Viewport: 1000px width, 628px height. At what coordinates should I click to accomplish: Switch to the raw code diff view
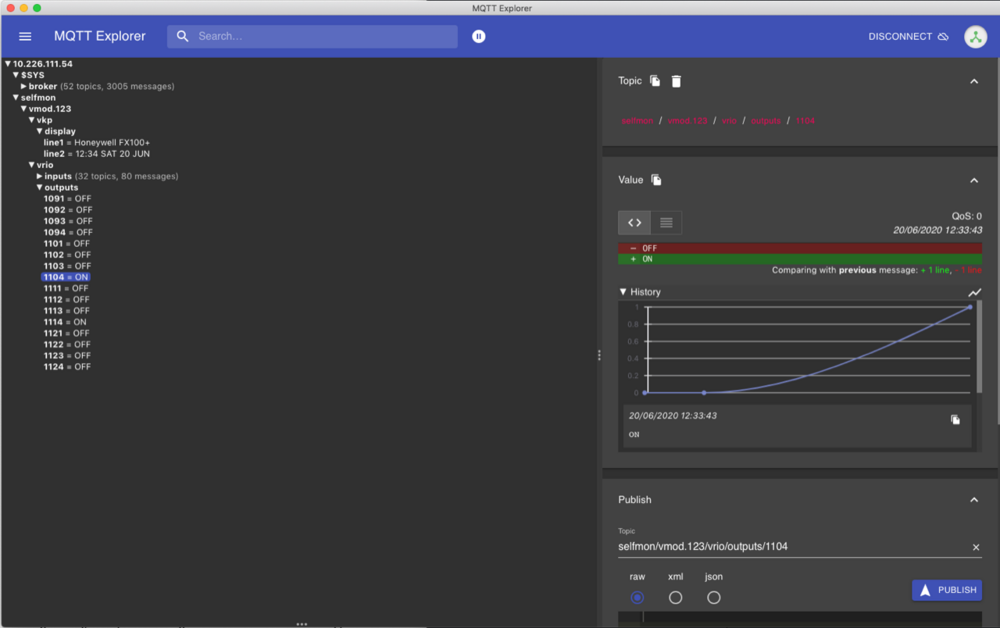tap(634, 222)
